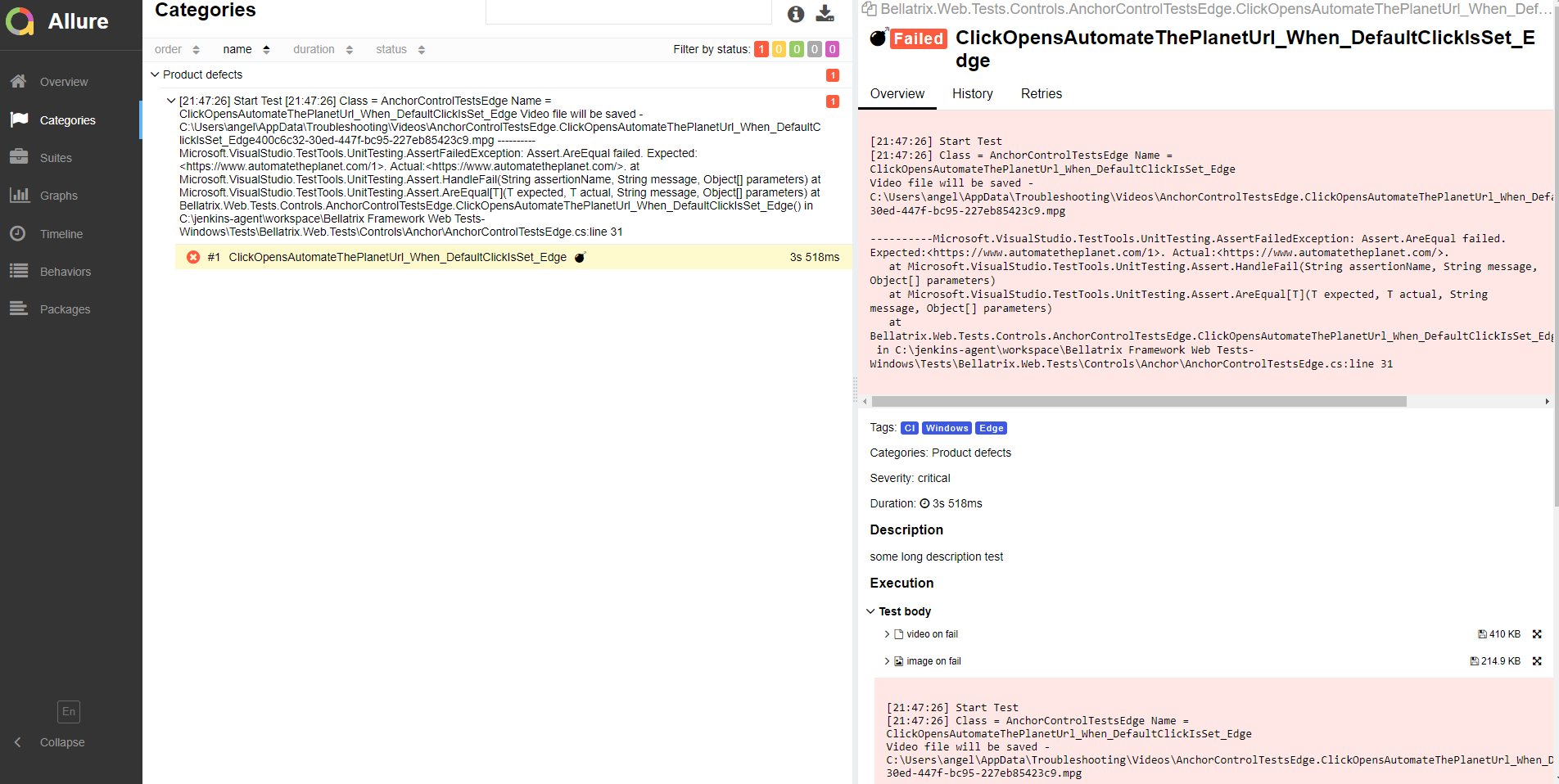Click the red failed status icon on test #1
This screenshot has width=1559, height=784.
point(193,257)
